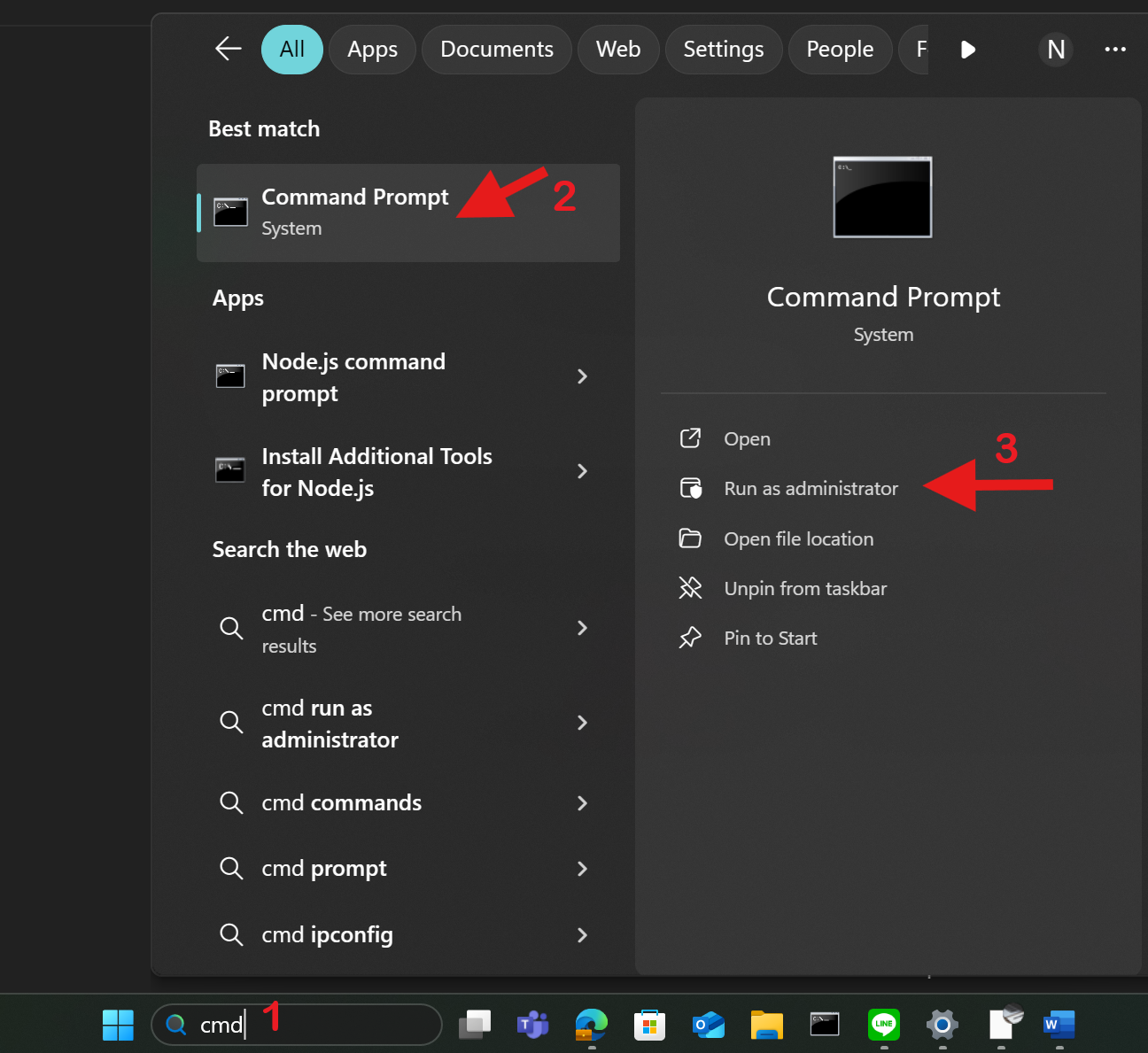Click the Windows Start button
The height and width of the screenshot is (1053, 1148).
point(118,1025)
